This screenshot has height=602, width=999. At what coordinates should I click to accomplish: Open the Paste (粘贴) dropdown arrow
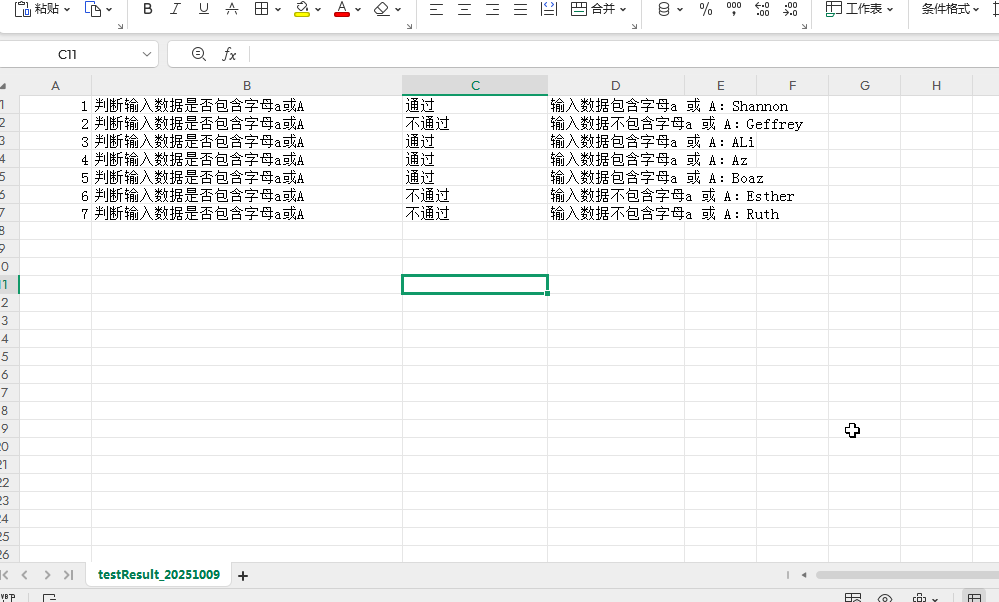coord(66,10)
